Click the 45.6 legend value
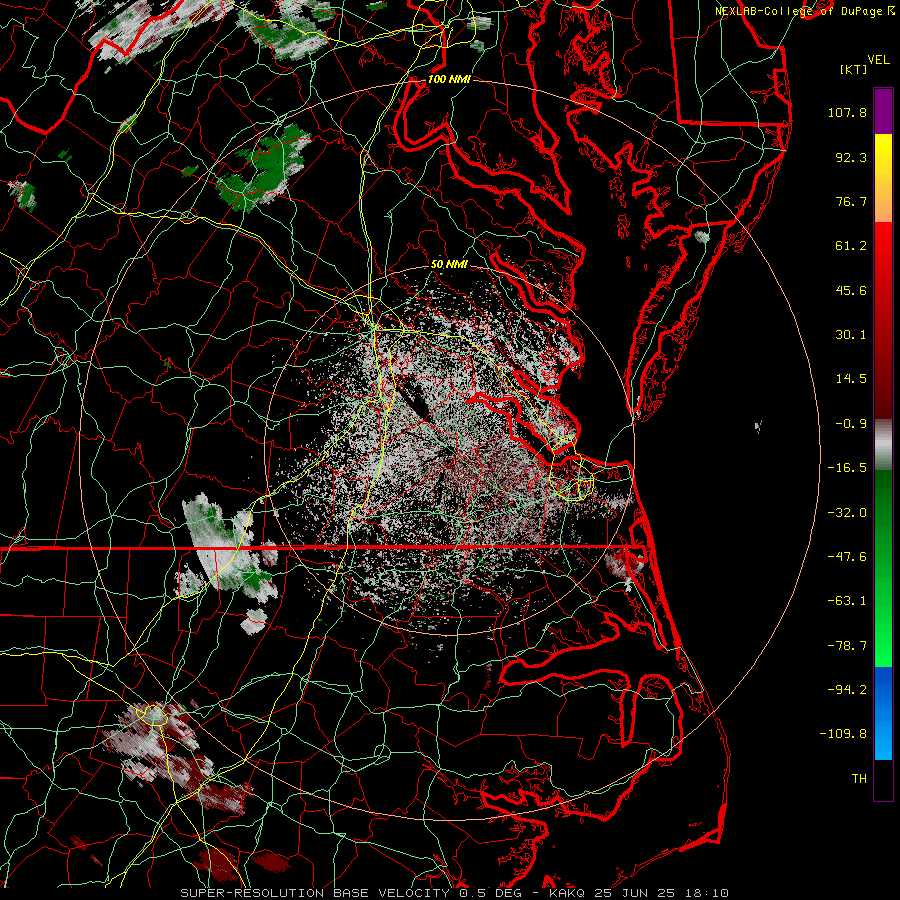 [851, 290]
